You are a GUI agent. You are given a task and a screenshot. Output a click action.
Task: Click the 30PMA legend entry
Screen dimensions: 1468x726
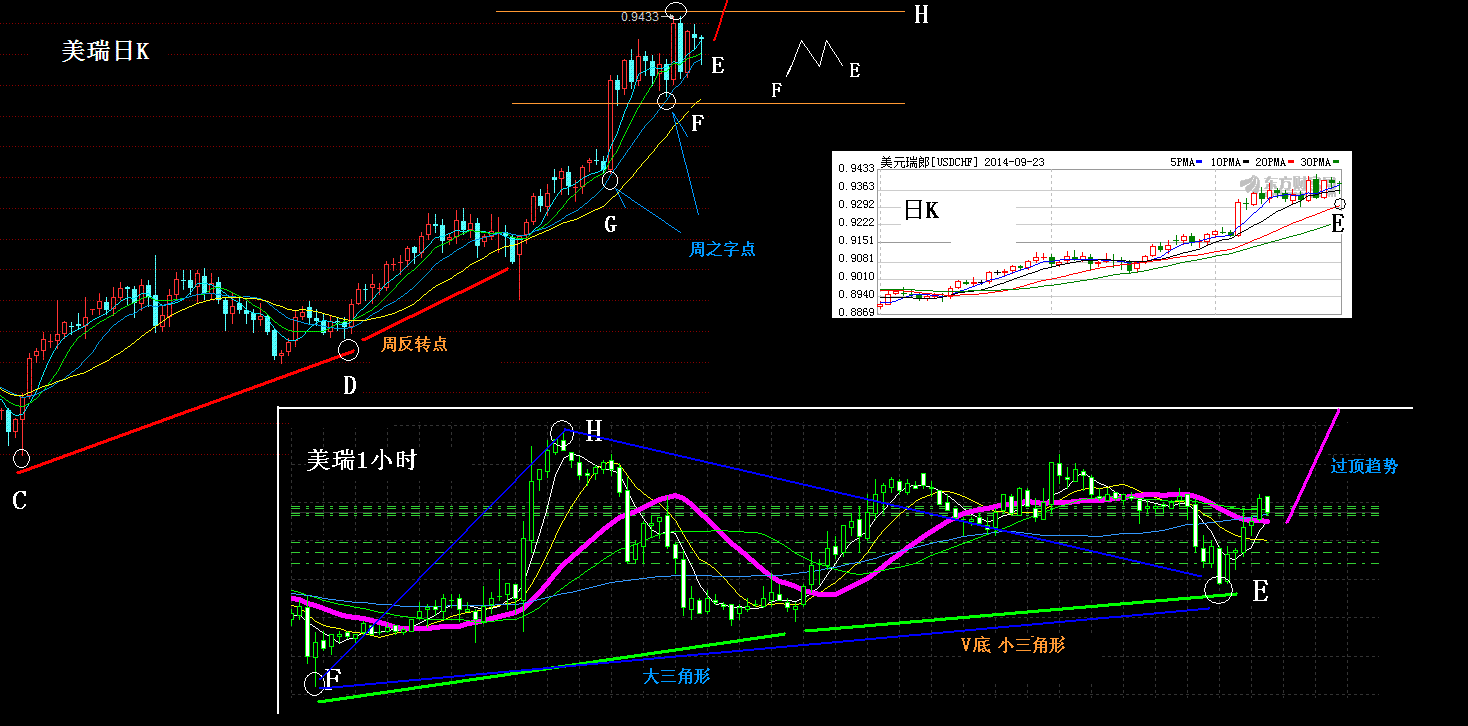[1318, 162]
